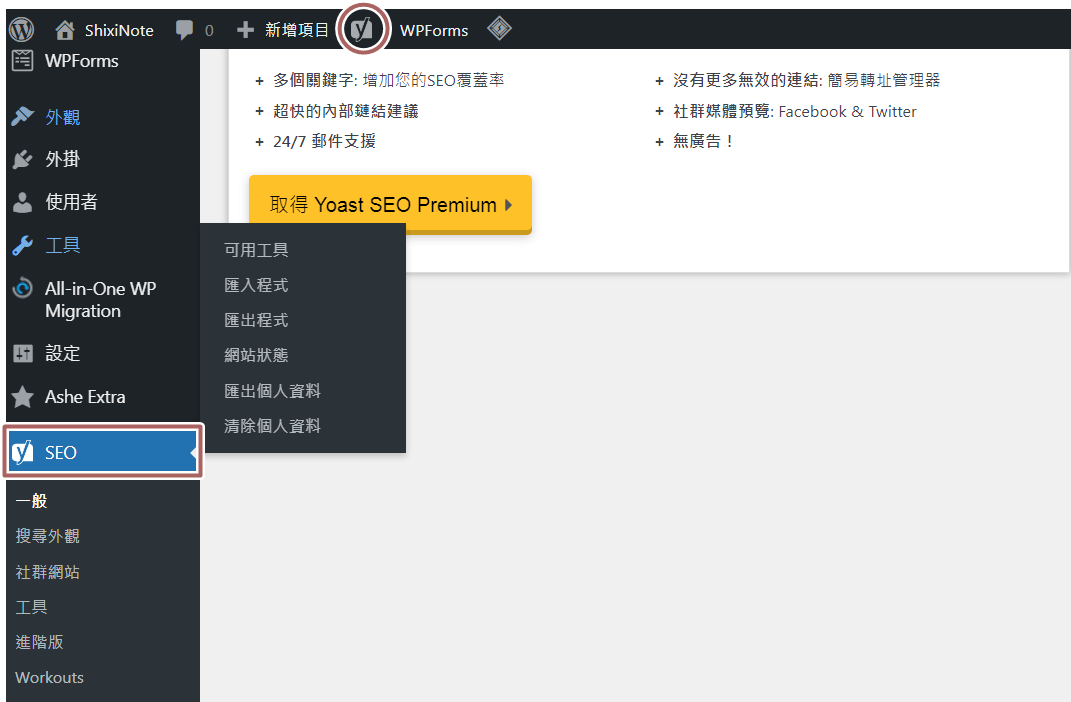Click the 使用者 person icon

(x=23, y=202)
